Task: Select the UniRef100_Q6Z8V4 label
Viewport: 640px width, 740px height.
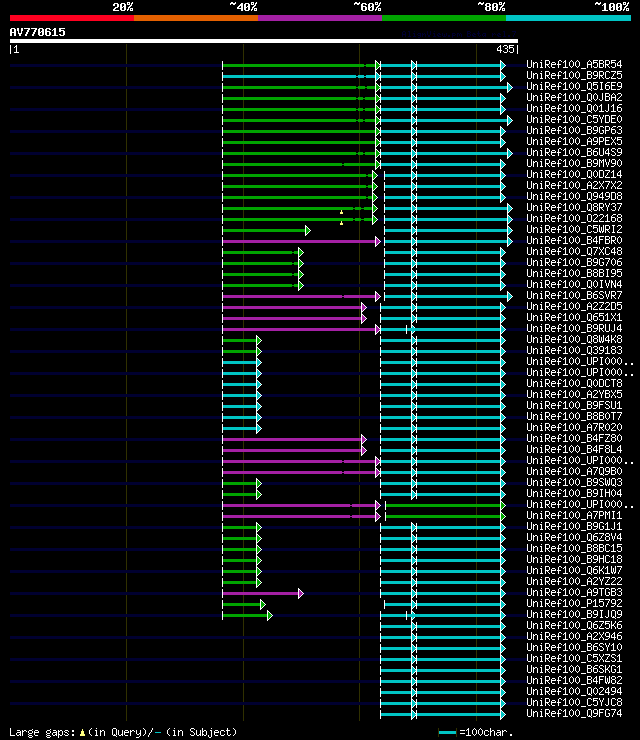Action: point(574,538)
